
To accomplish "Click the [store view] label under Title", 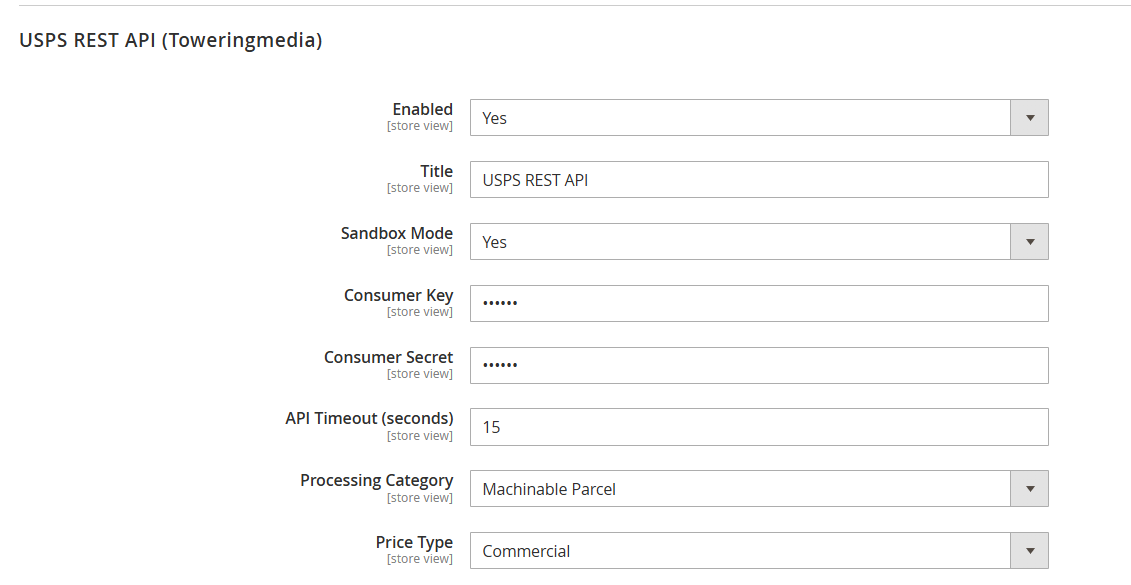I will [420, 187].
